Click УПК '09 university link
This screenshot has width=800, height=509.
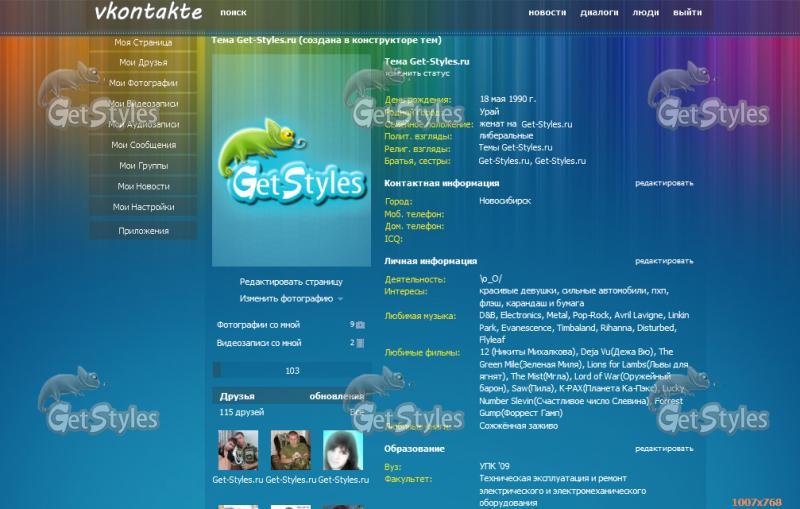tap(494, 466)
